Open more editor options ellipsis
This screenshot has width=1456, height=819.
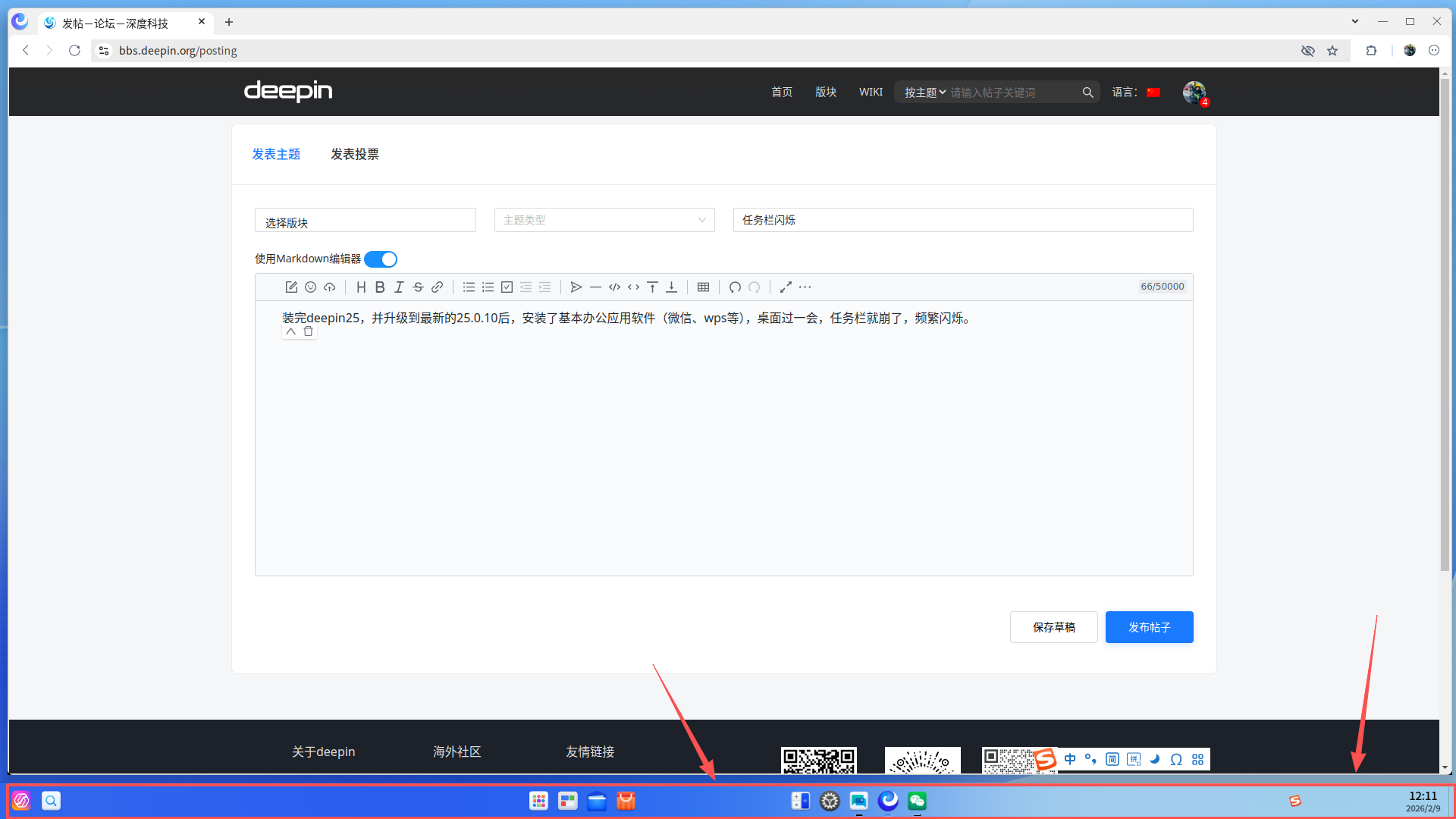click(x=805, y=287)
